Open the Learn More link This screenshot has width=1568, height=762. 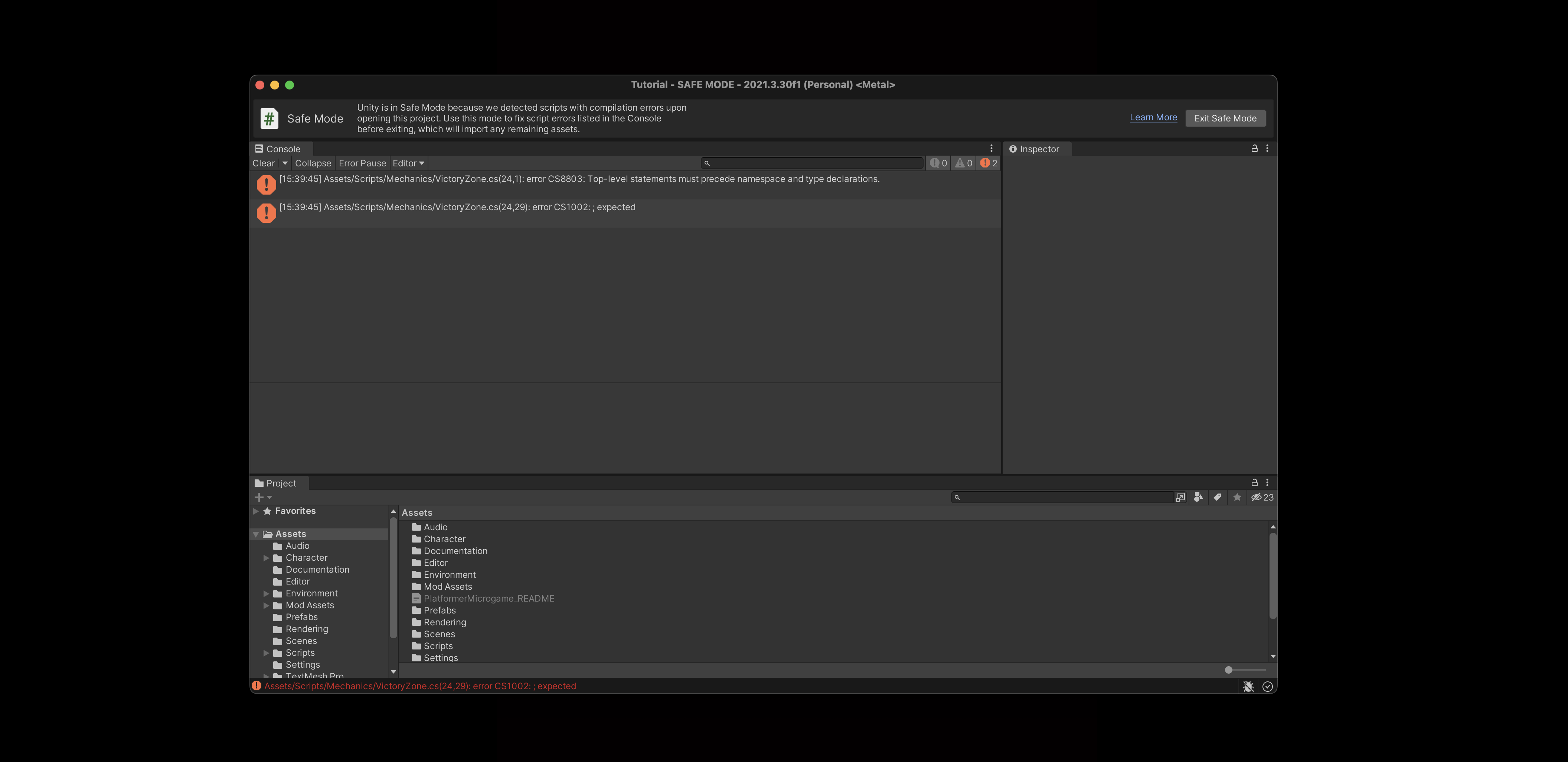coord(1153,118)
